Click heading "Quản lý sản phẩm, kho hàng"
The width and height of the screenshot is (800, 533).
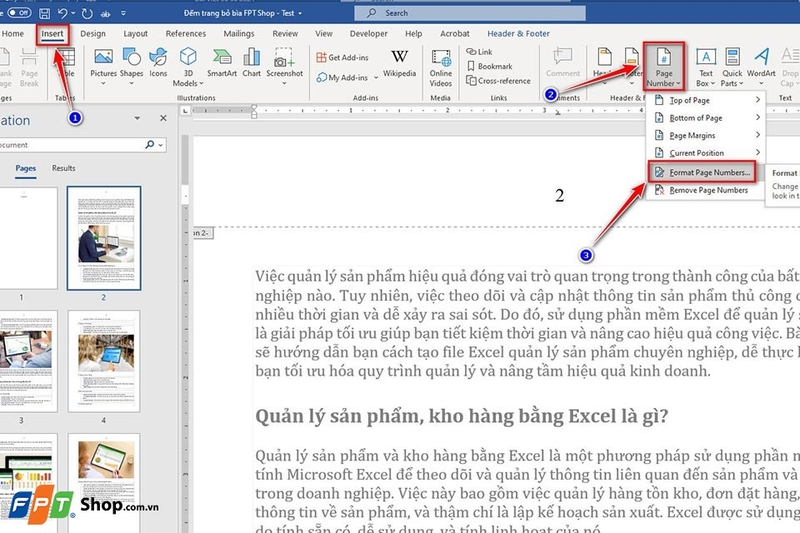[x=461, y=416]
